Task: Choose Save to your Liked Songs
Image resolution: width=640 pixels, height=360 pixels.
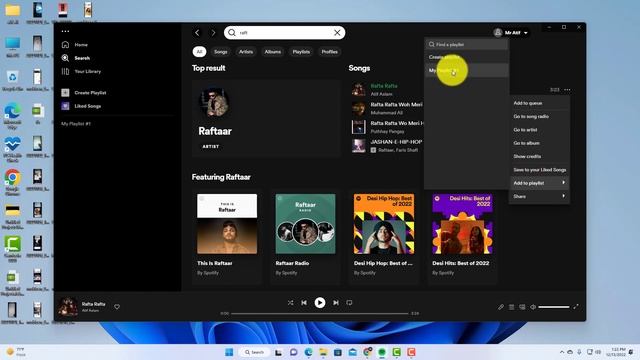Action: coord(539,170)
